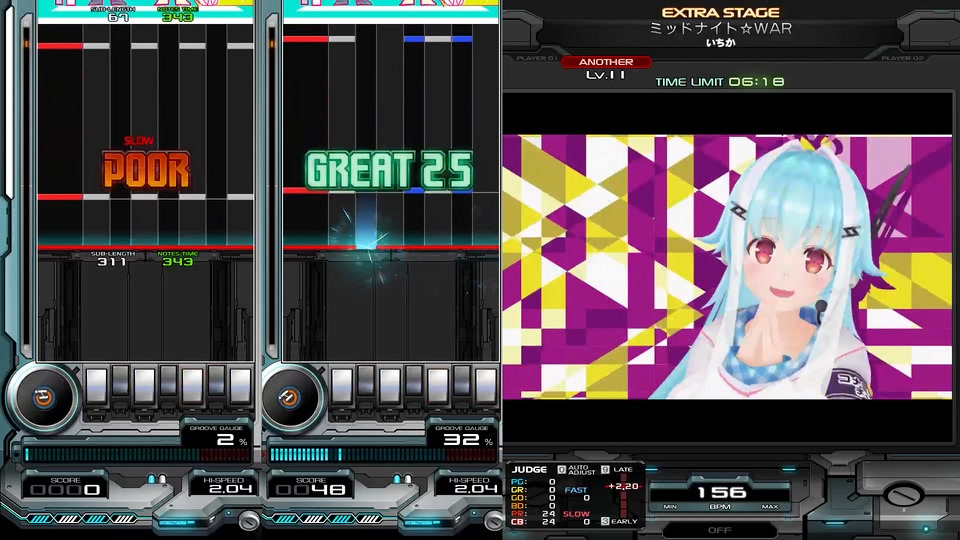Screen dimensions: 960x540
Task: Tap the right player's seventh key
Action: (486, 386)
